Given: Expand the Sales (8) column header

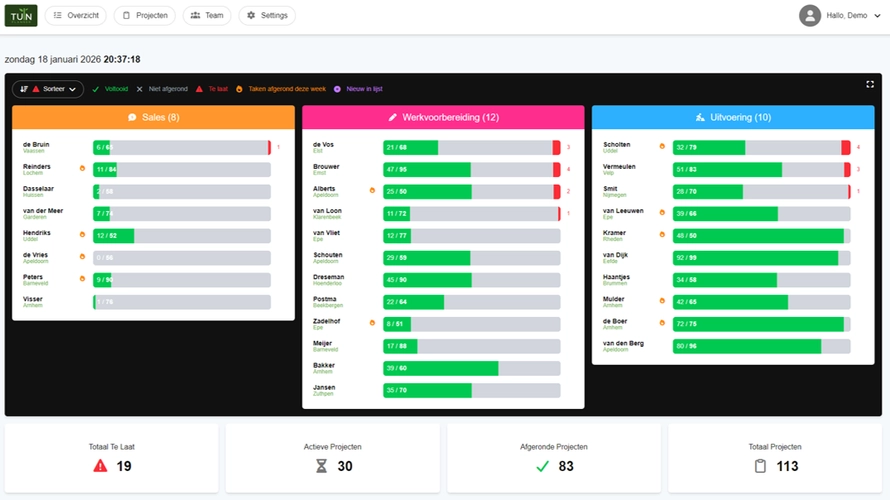Looking at the screenshot, I should [153, 117].
